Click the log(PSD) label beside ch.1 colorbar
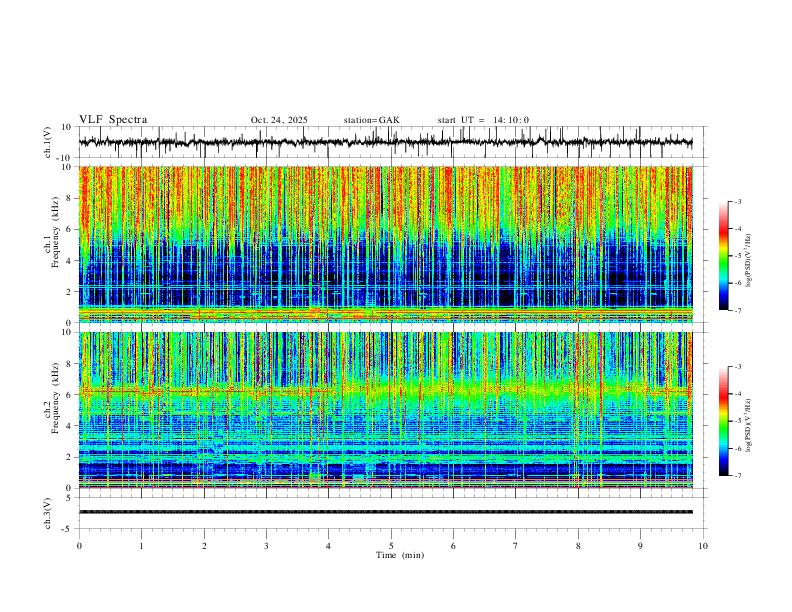 [x=748, y=261]
